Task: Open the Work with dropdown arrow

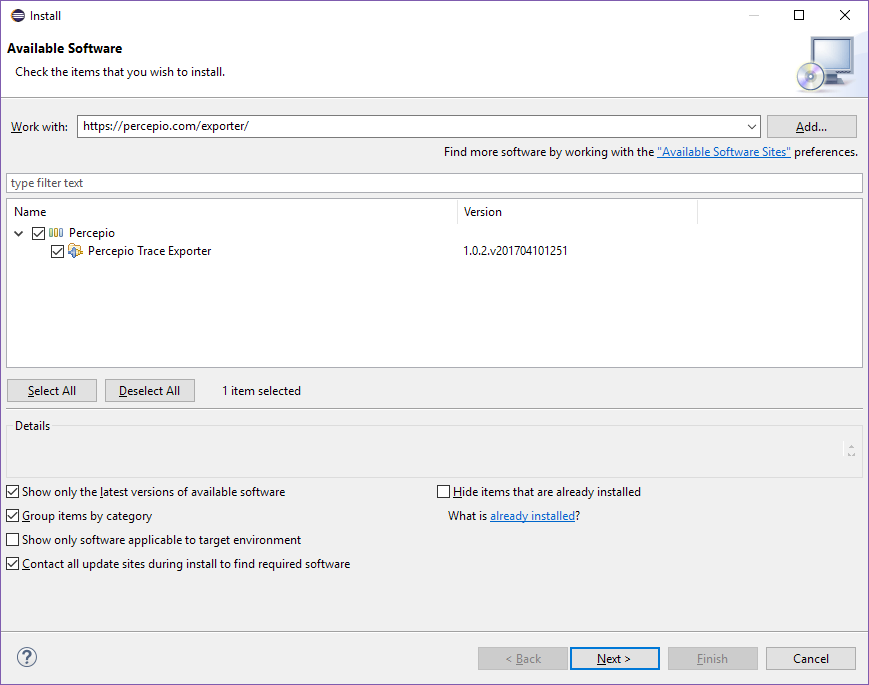Action: (752, 126)
